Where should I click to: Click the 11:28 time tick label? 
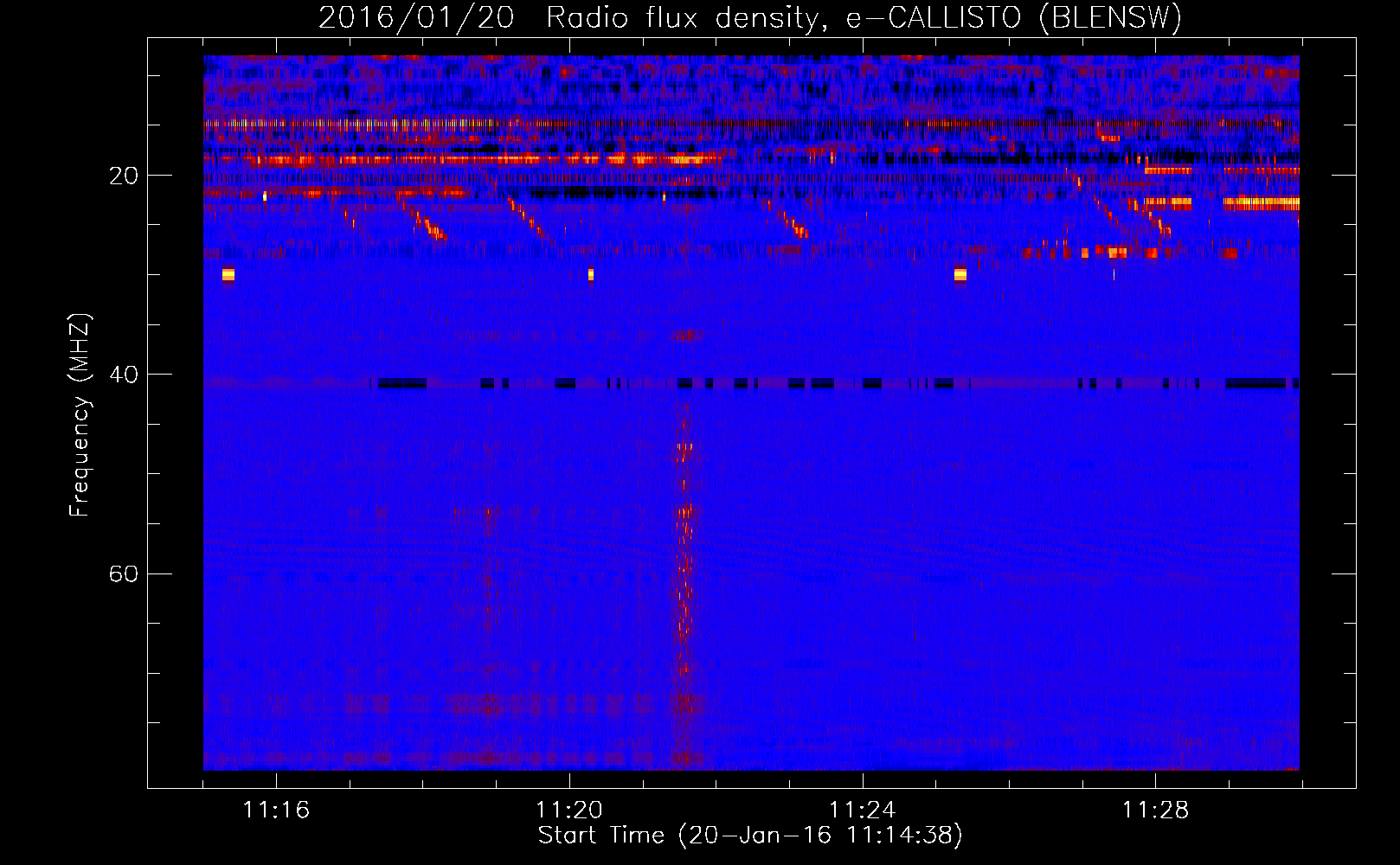coord(1155,811)
